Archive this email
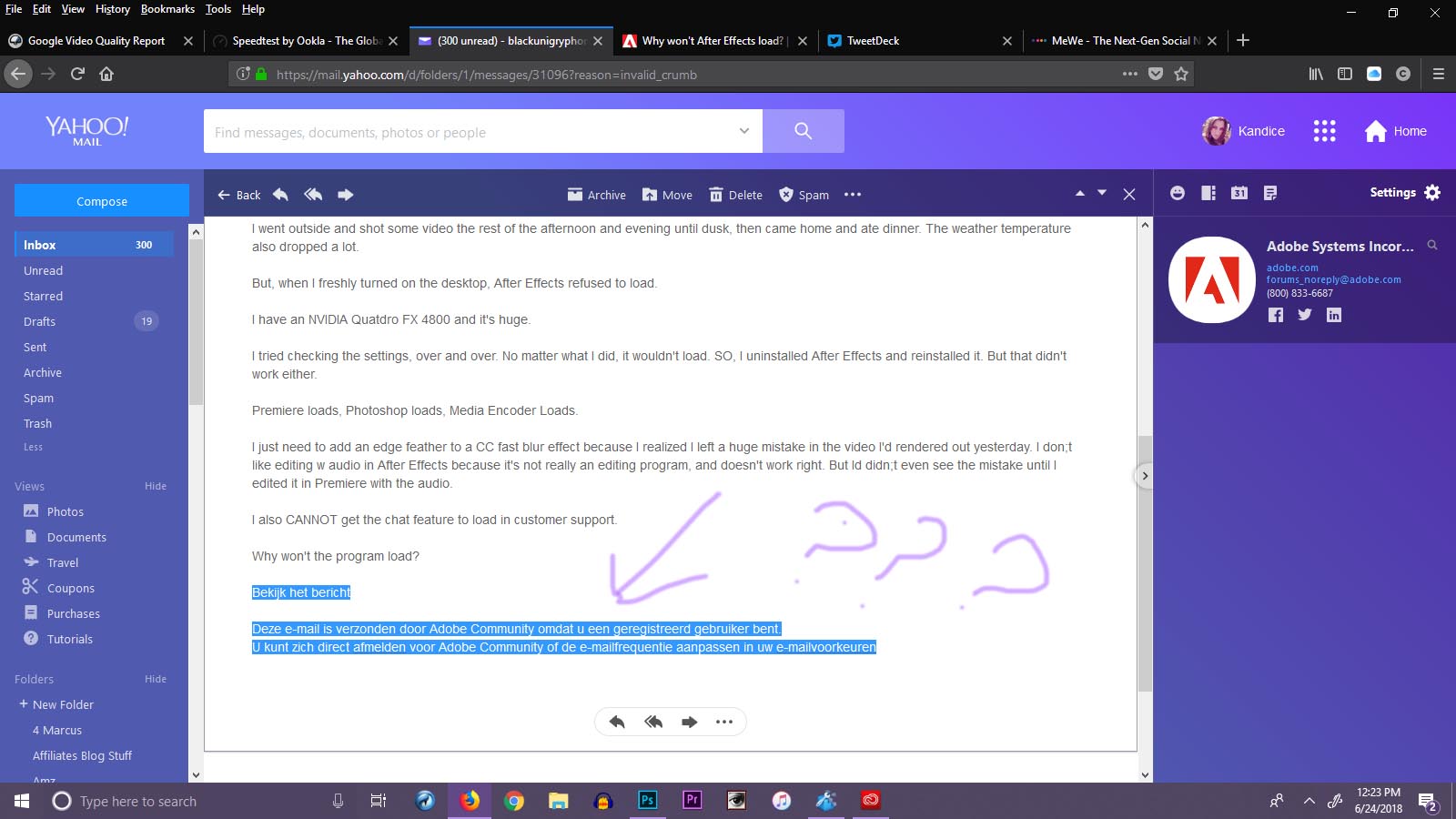 pyautogui.click(x=596, y=195)
